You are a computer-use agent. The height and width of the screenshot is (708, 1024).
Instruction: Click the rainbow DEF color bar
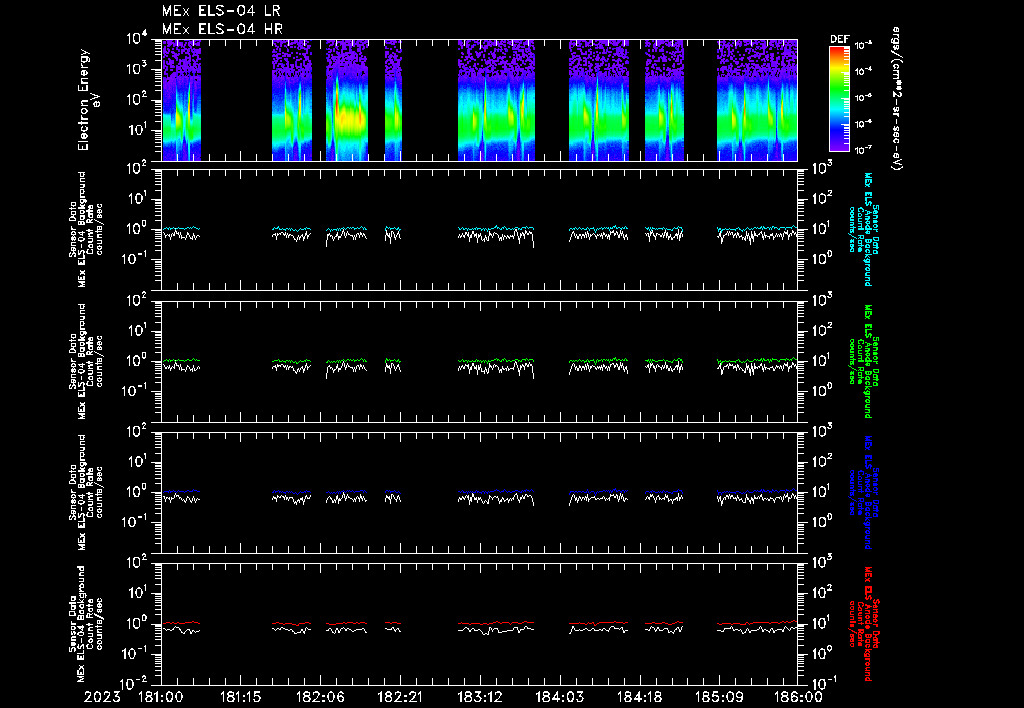click(x=839, y=99)
